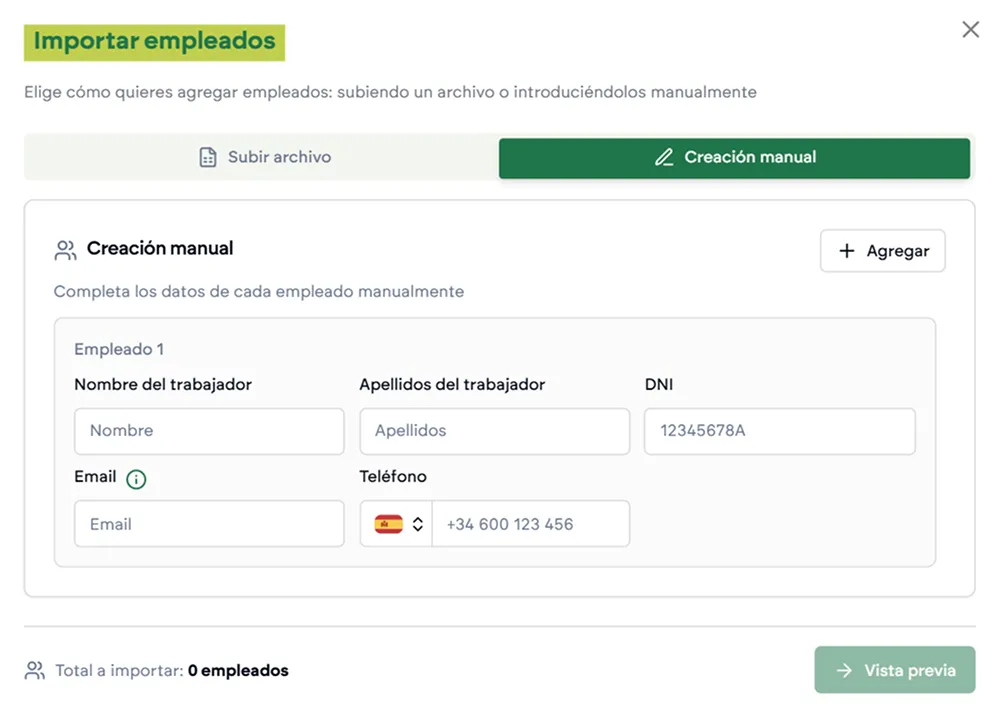This screenshot has height=713, width=1000.
Task: Click the document icon on Subir archivo tab
Action: 207,156
